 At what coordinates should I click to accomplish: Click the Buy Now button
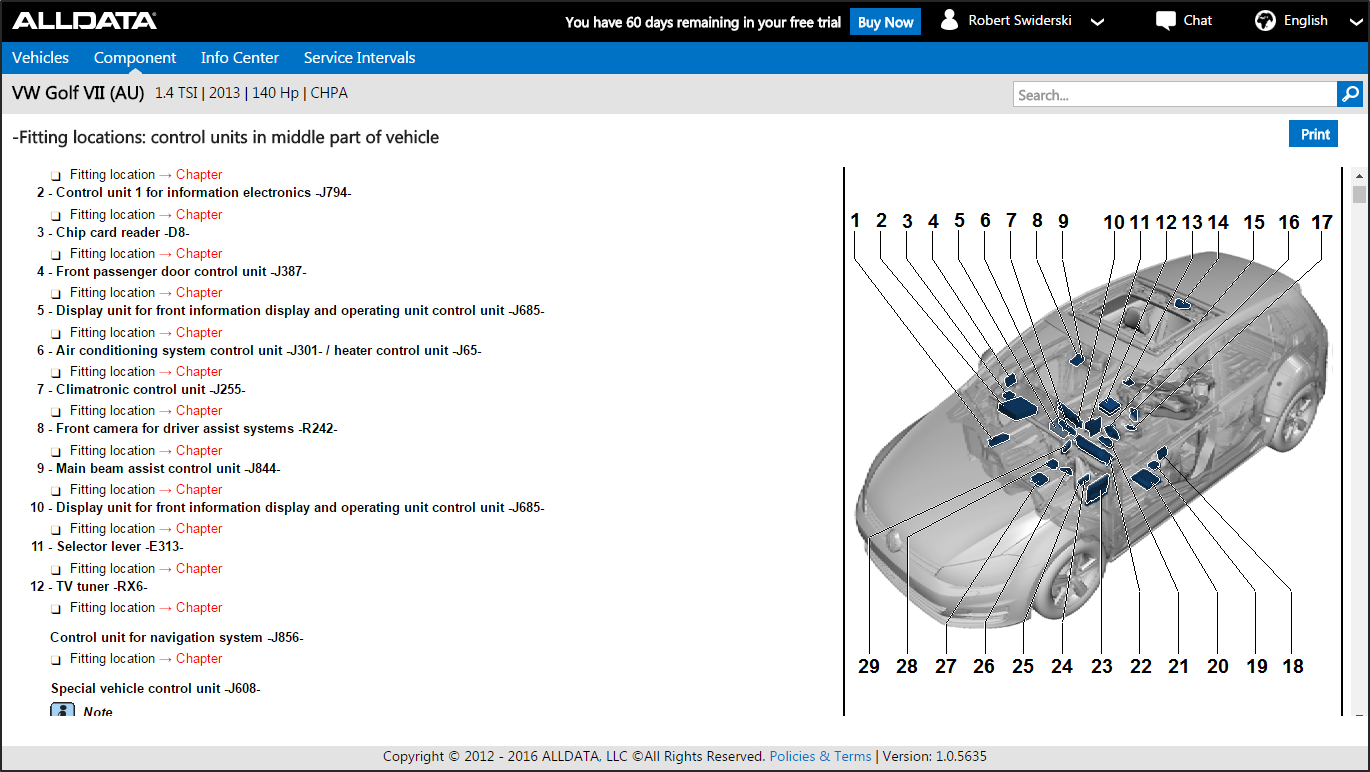[x=885, y=22]
